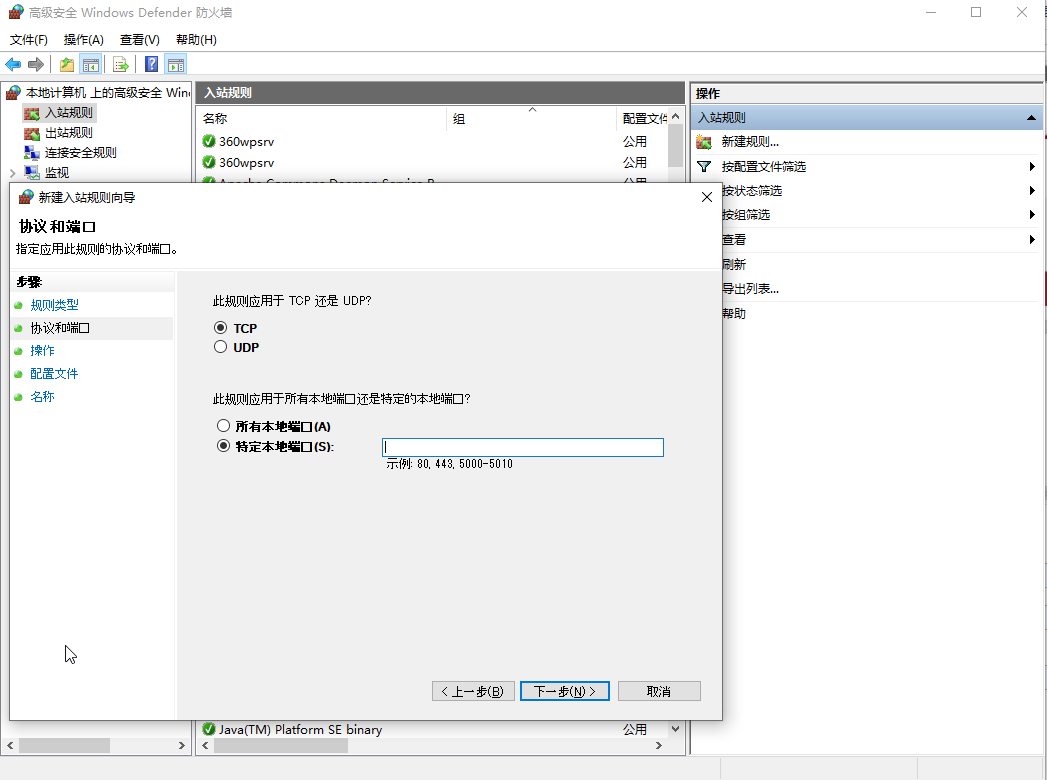This screenshot has height=780, width=1047.
Task: Close the new inbound rule wizard dialog
Action: (707, 197)
